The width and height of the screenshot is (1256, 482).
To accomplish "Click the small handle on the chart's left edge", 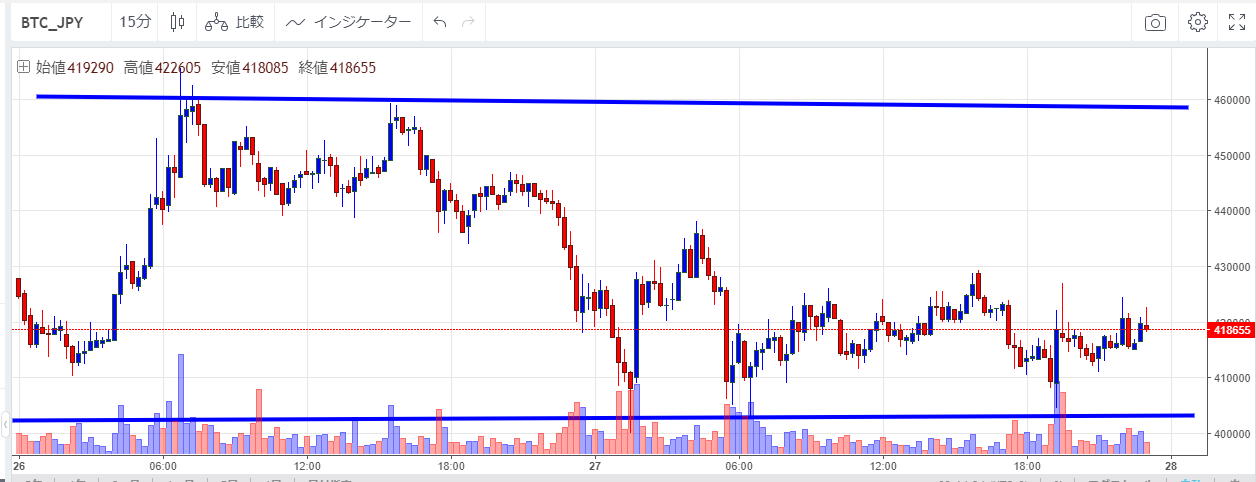I will 5,420.
